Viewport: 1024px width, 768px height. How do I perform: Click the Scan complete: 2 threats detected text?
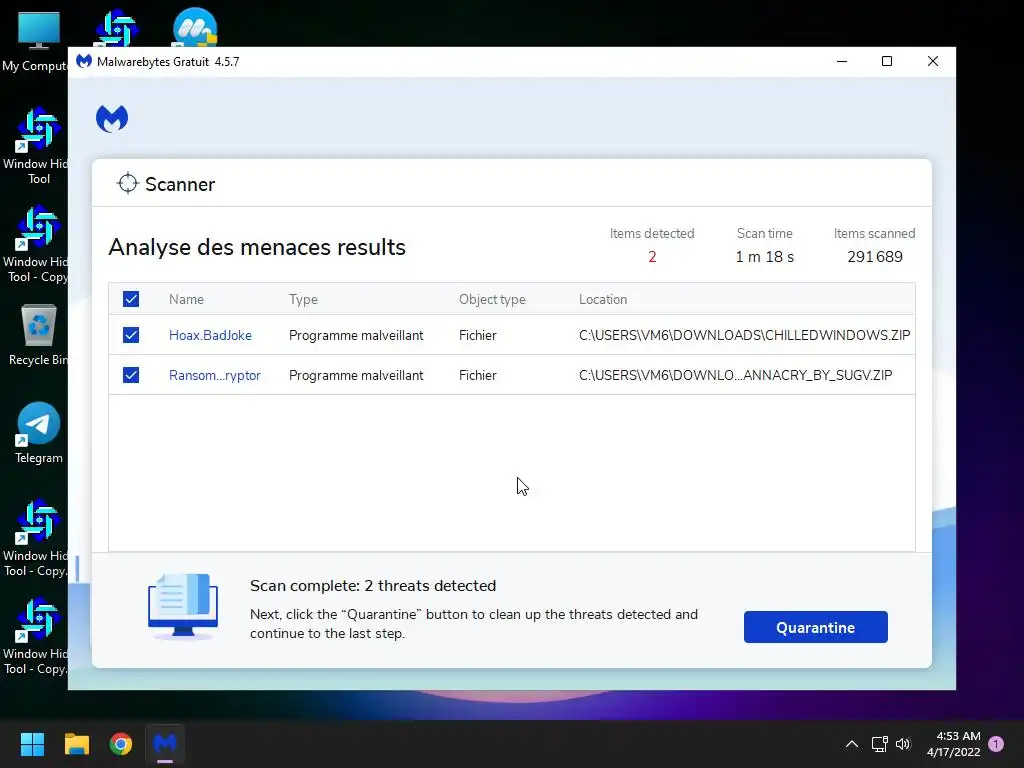(373, 586)
